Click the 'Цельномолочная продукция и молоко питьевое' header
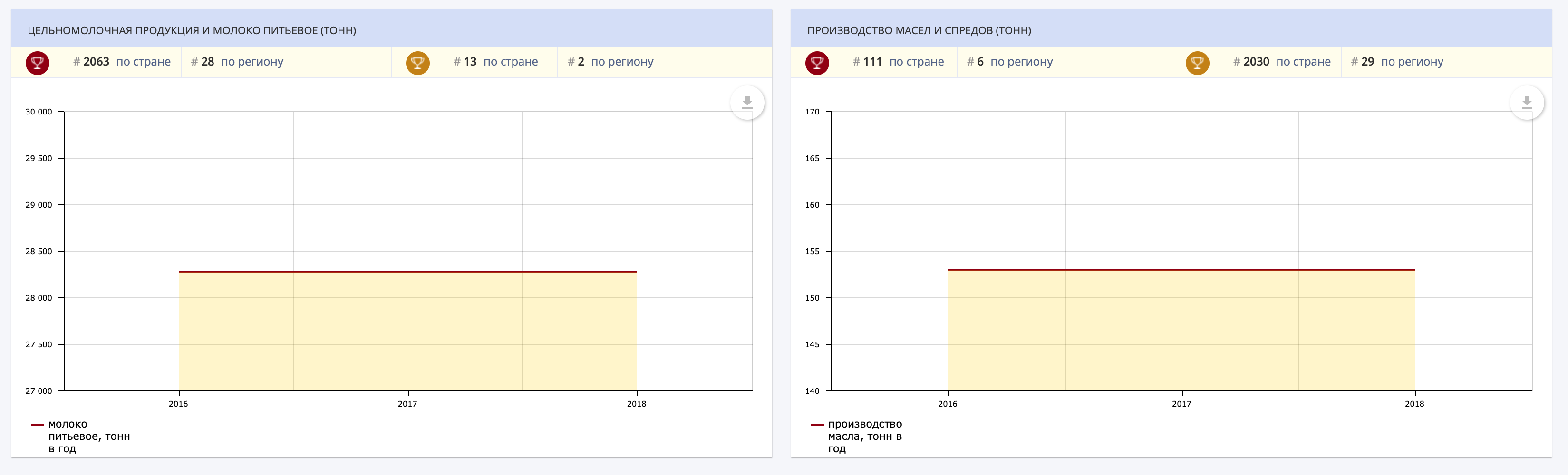Viewport: 1568px width, 475px height. coord(192,30)
